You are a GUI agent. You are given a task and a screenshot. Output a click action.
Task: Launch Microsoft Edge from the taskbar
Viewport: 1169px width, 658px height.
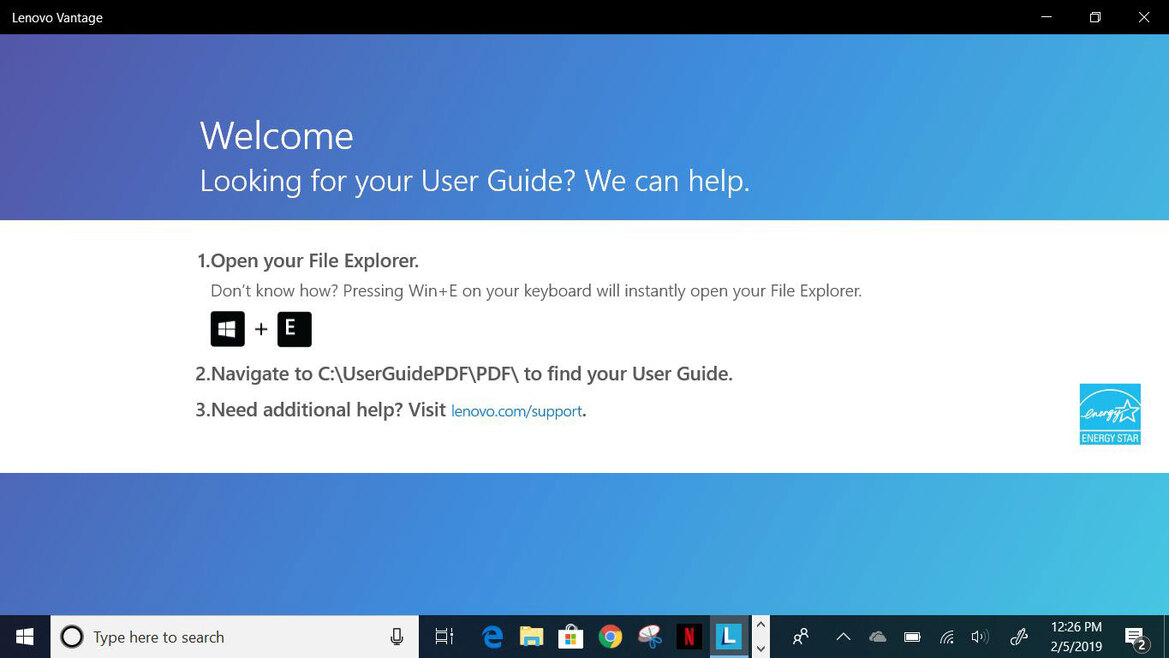(x=492, y=636)
